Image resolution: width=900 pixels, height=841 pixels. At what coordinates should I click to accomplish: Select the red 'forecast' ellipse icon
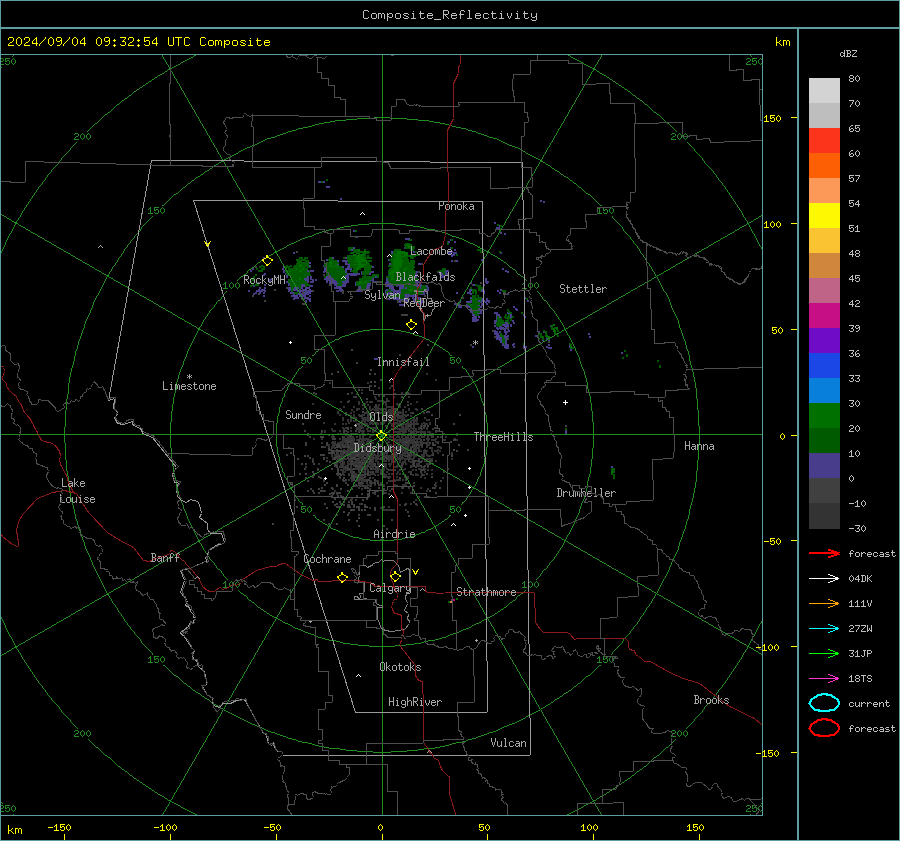pos(824,728)
